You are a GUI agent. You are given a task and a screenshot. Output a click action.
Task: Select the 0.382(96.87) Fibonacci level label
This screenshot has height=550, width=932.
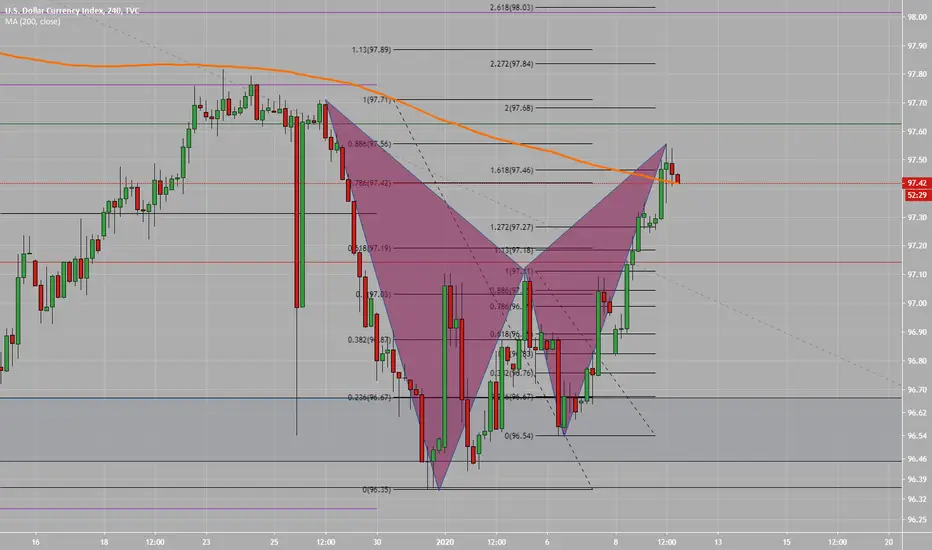370,340
